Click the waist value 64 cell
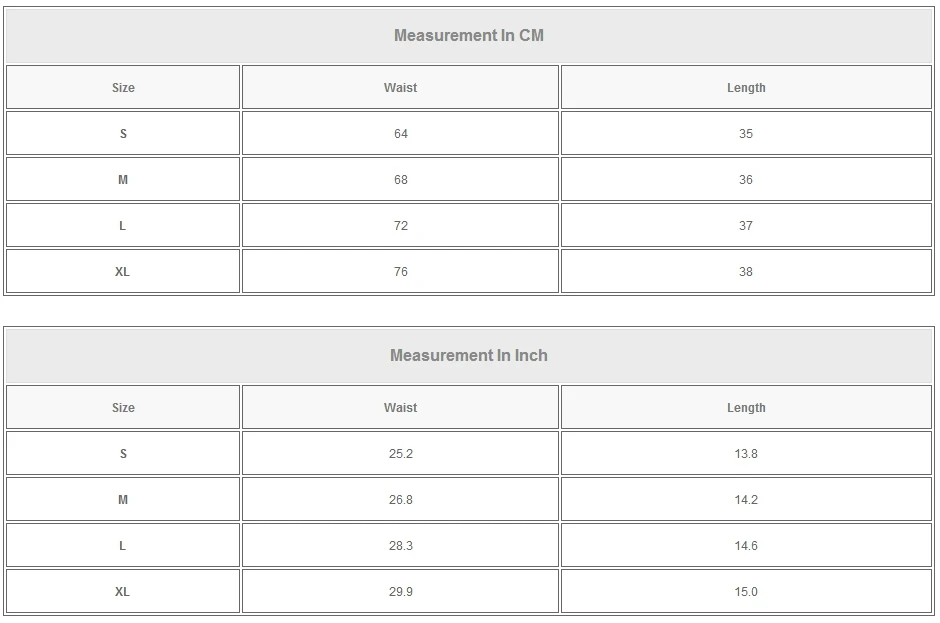940x623 pixels. coord(400,134)
